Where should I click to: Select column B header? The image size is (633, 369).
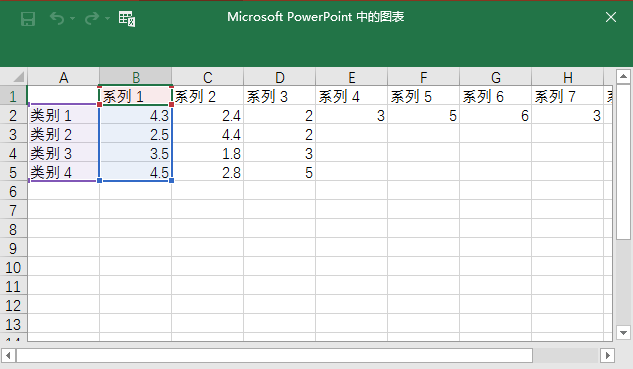[x=136, y=77]
